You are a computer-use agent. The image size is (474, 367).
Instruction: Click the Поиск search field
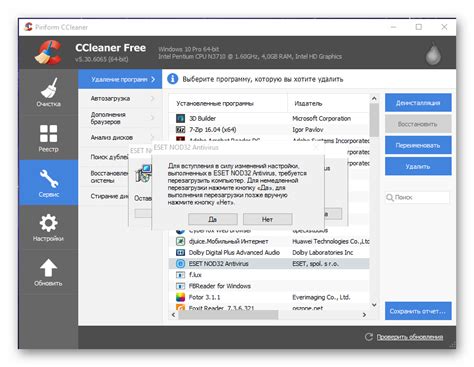coord(417,197)
